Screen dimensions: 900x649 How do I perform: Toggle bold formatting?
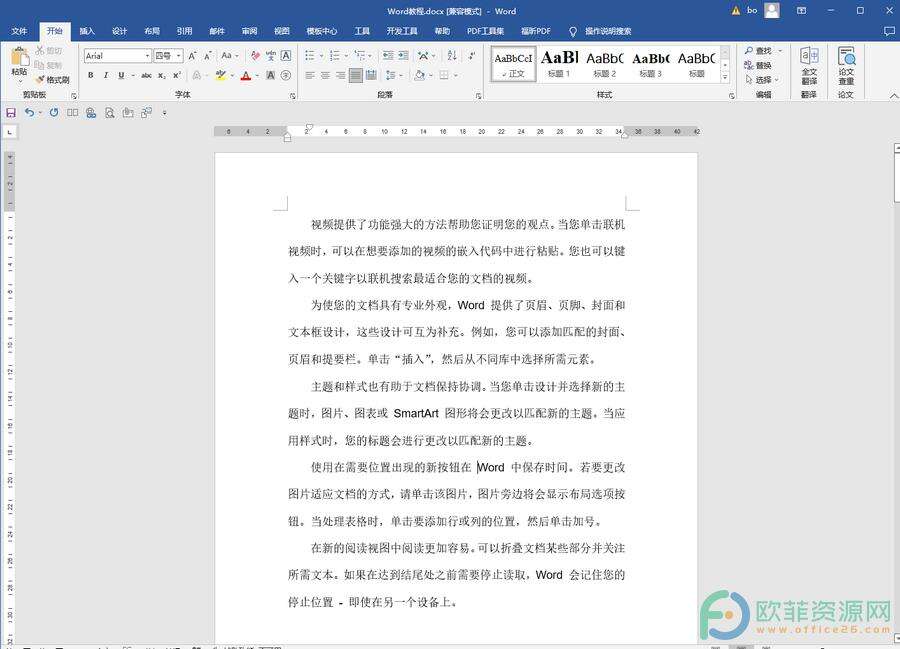(91, 75)
